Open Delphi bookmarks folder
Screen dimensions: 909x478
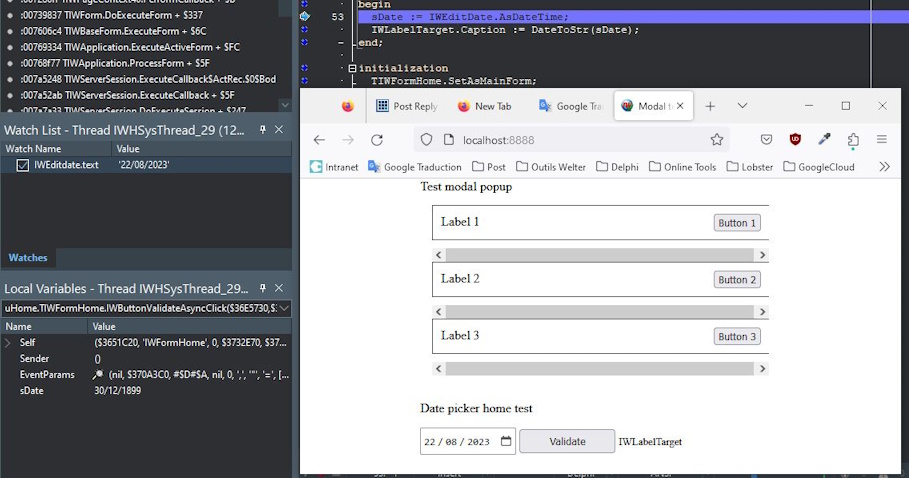[x=617, y=167]
